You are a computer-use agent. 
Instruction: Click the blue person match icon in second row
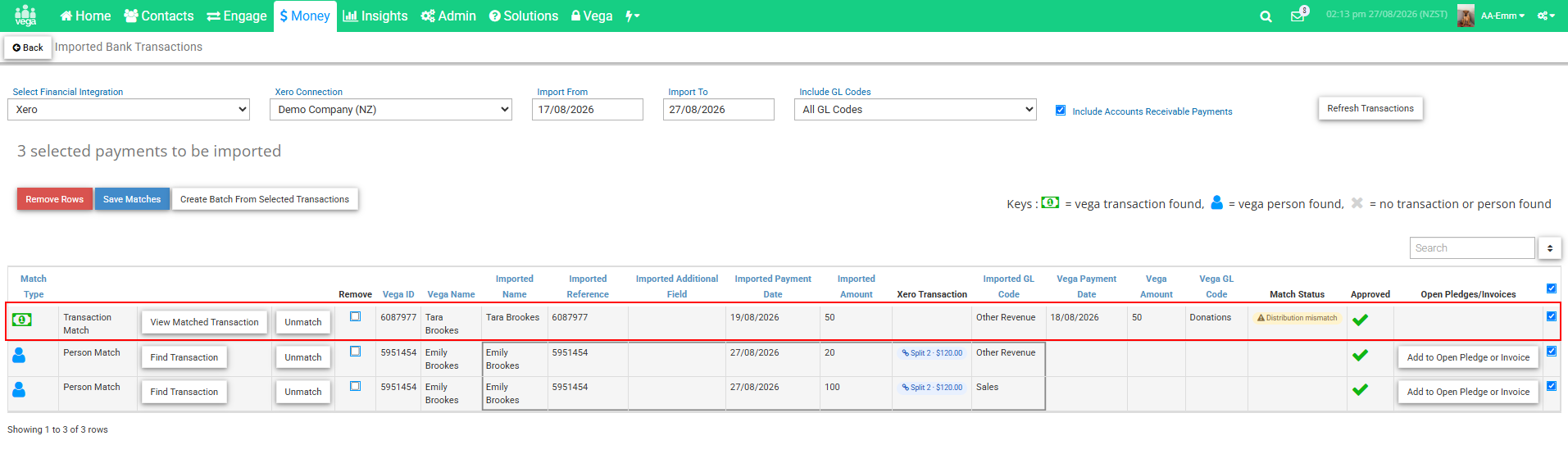tap(19, 355)
